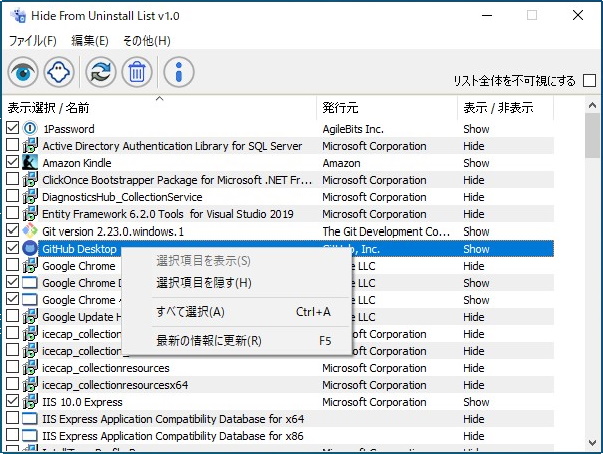Viewport: 603px width, 454px height.
Task: Click the title bar application icon
Action: [x=18, y=16]
